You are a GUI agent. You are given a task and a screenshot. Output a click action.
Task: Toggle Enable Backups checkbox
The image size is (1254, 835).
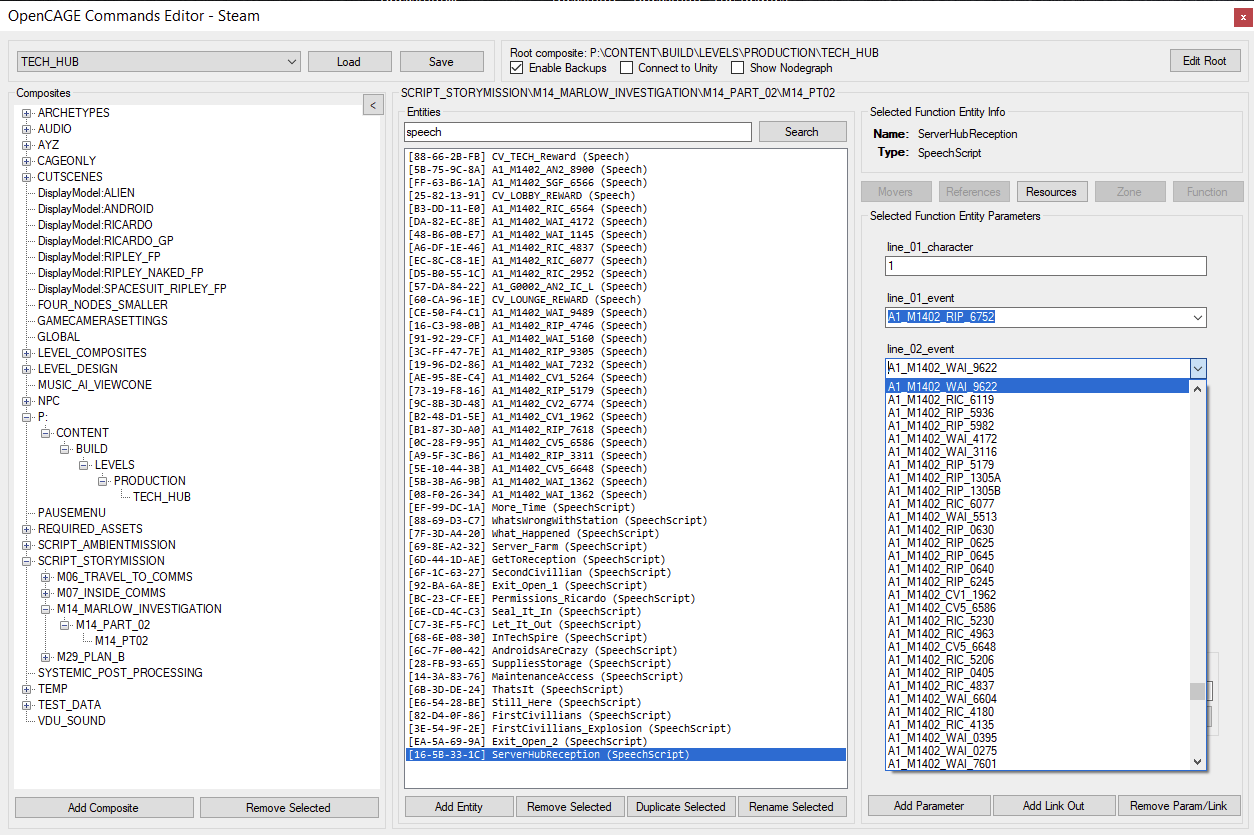click(x=516, y=68)
